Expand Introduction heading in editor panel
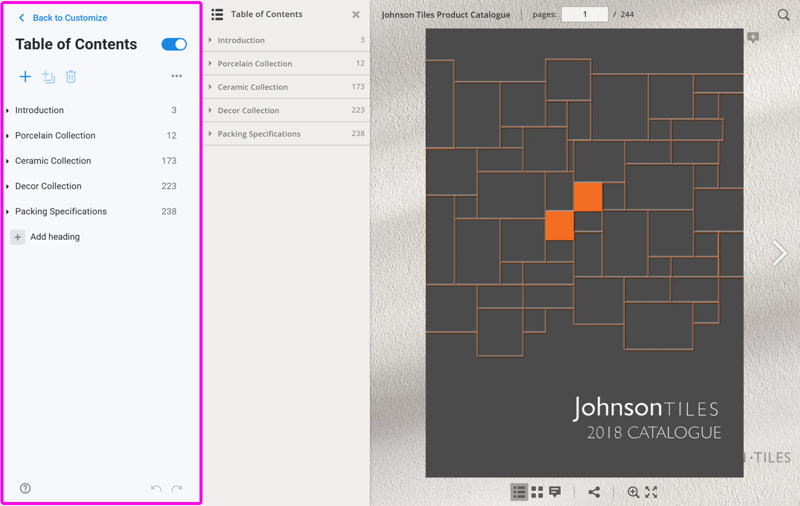 (x=7, y=111)
